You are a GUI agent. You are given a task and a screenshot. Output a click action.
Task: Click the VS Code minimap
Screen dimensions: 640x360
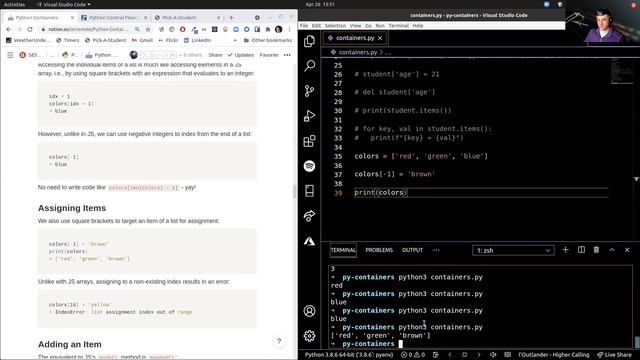pos(622,71)
